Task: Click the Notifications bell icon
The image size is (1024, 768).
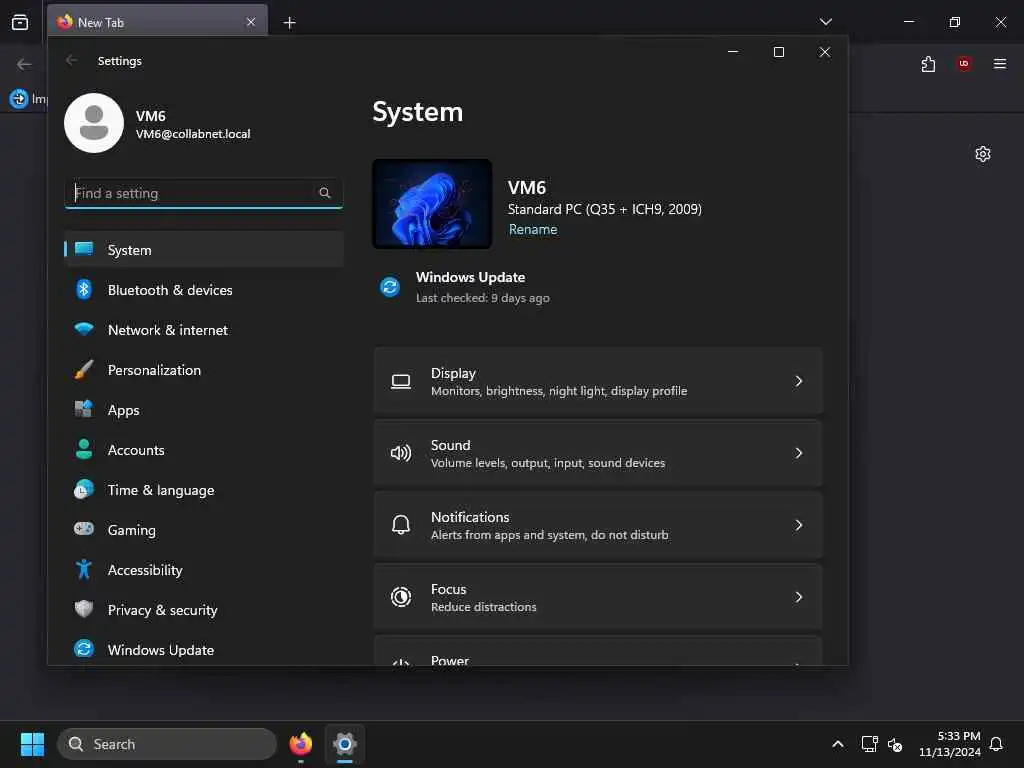Action: point(401,524)
